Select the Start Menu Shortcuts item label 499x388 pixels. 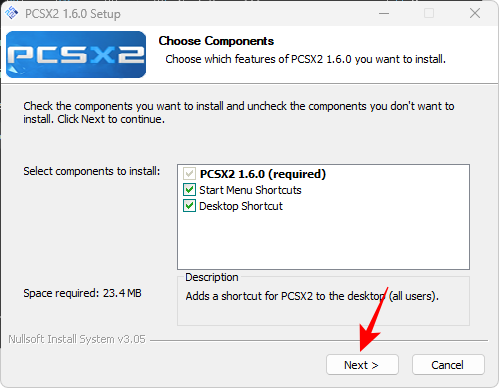click(250, 190)
